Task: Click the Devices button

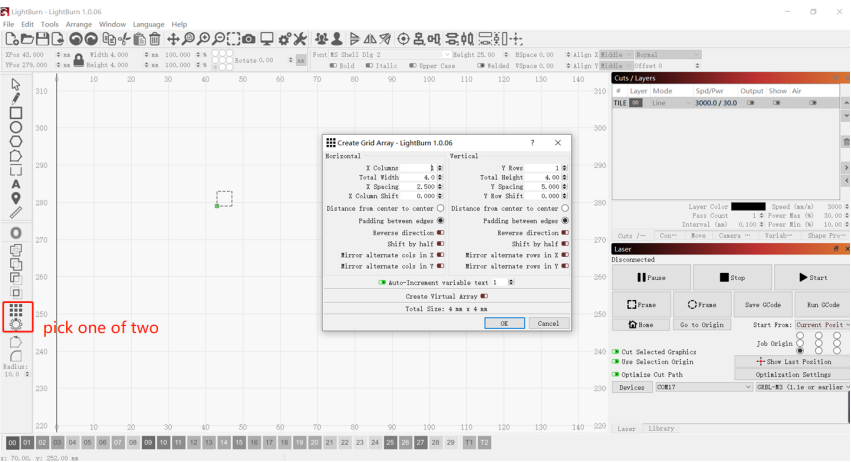Action: point(632,387)
